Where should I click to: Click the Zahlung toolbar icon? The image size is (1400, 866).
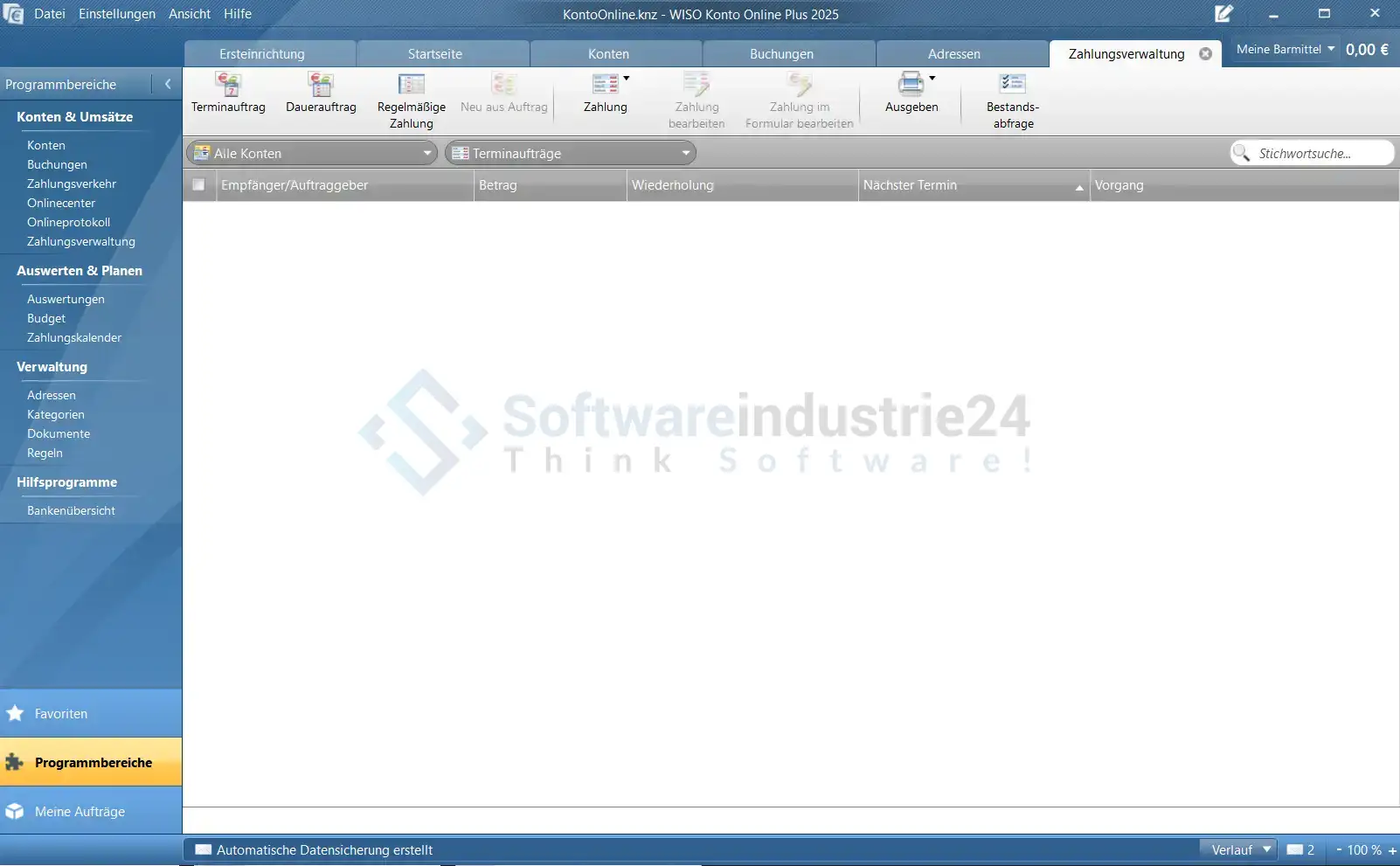pos(605,85)
